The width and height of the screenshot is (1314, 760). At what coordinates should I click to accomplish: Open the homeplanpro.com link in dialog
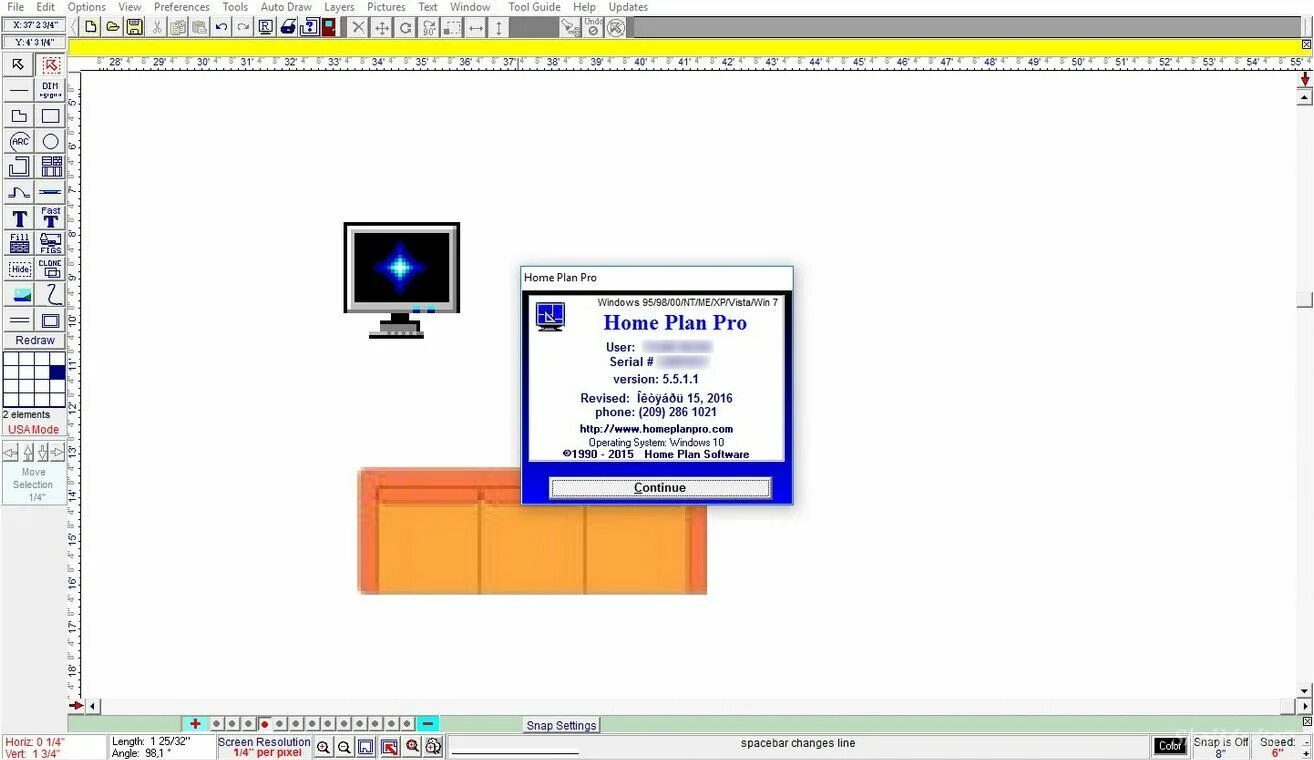(x=656, y=429)
